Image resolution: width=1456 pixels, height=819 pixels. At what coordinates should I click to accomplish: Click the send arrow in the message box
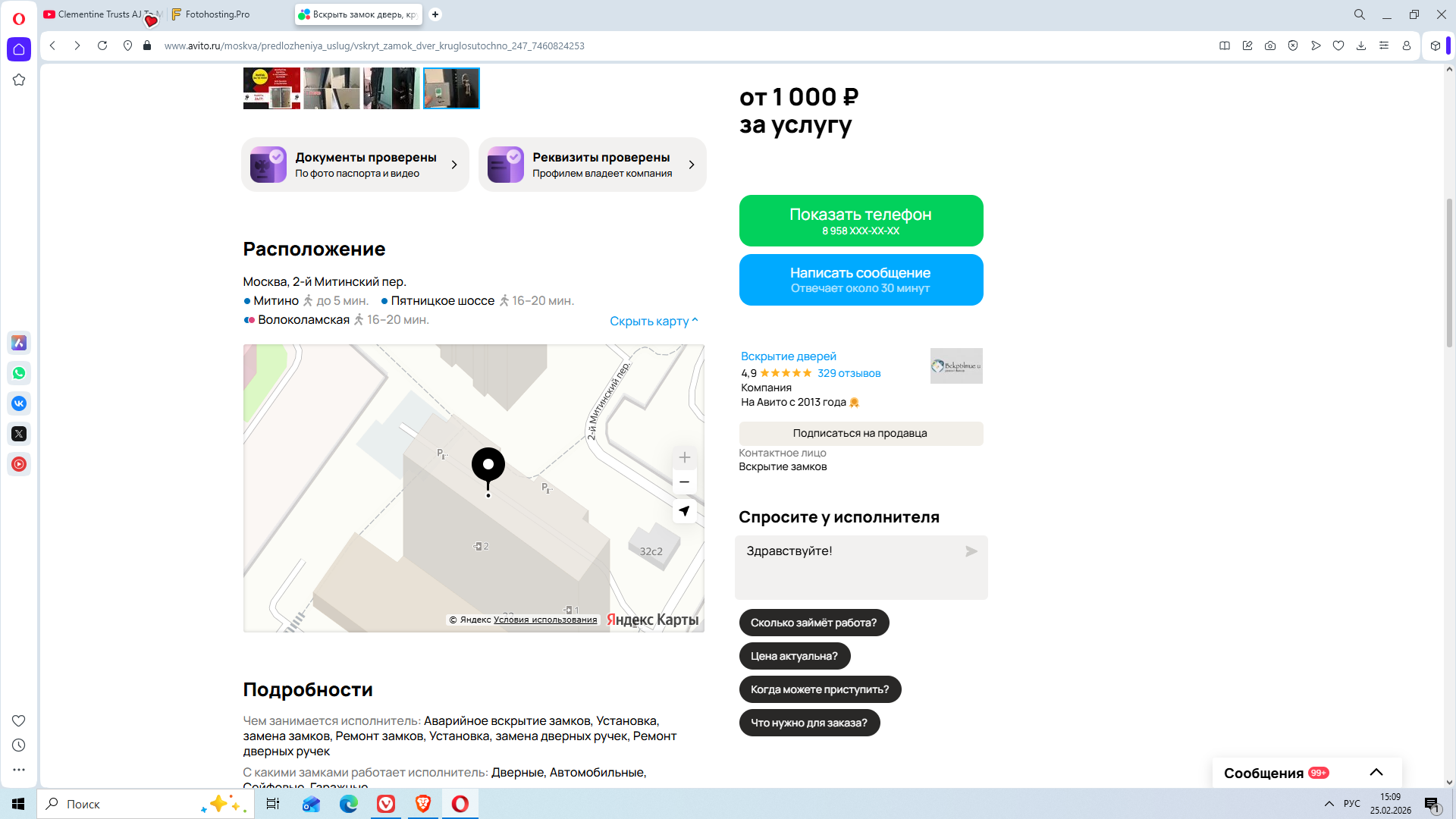[971, 551]
